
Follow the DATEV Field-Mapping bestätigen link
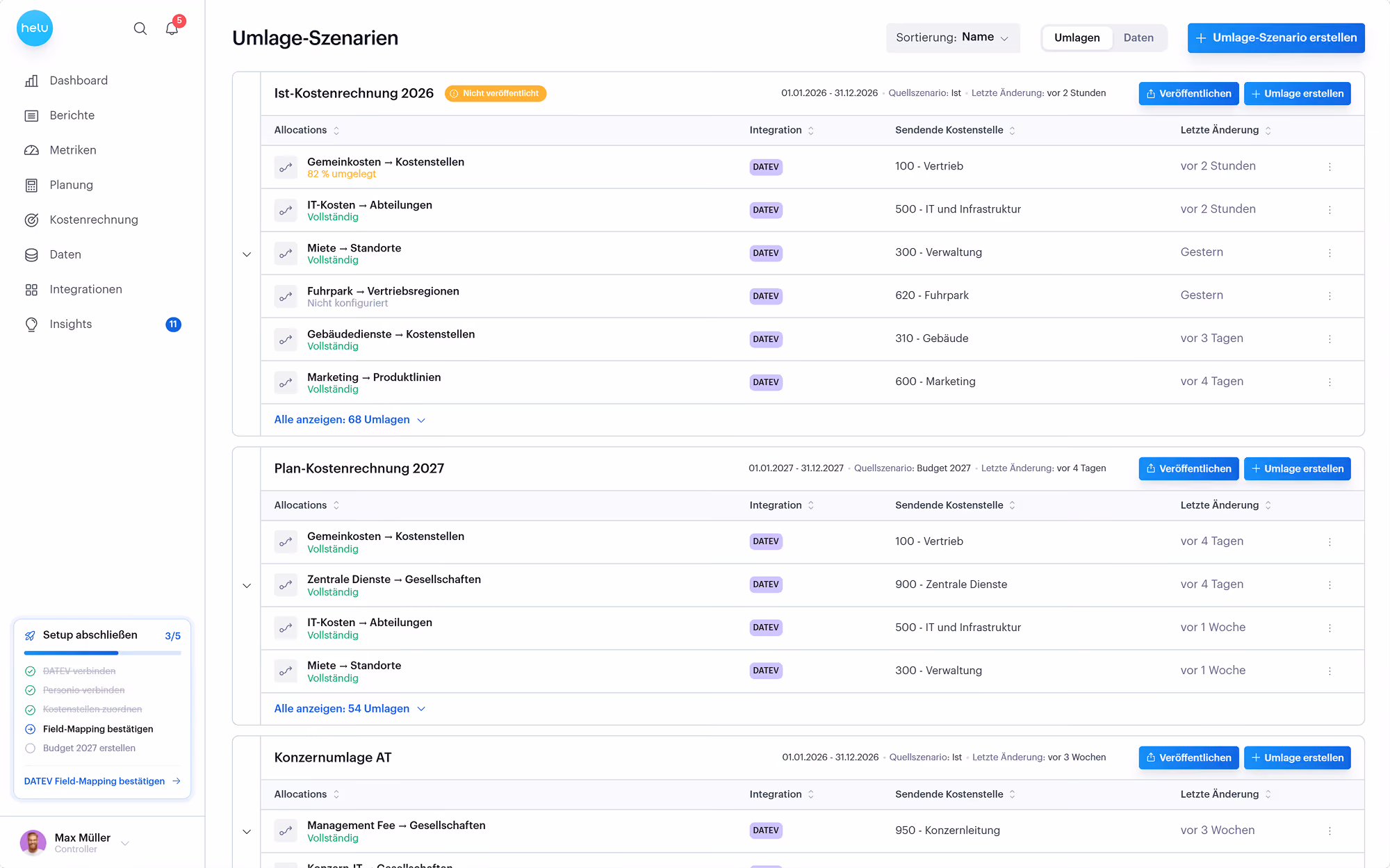coord(102,781)
